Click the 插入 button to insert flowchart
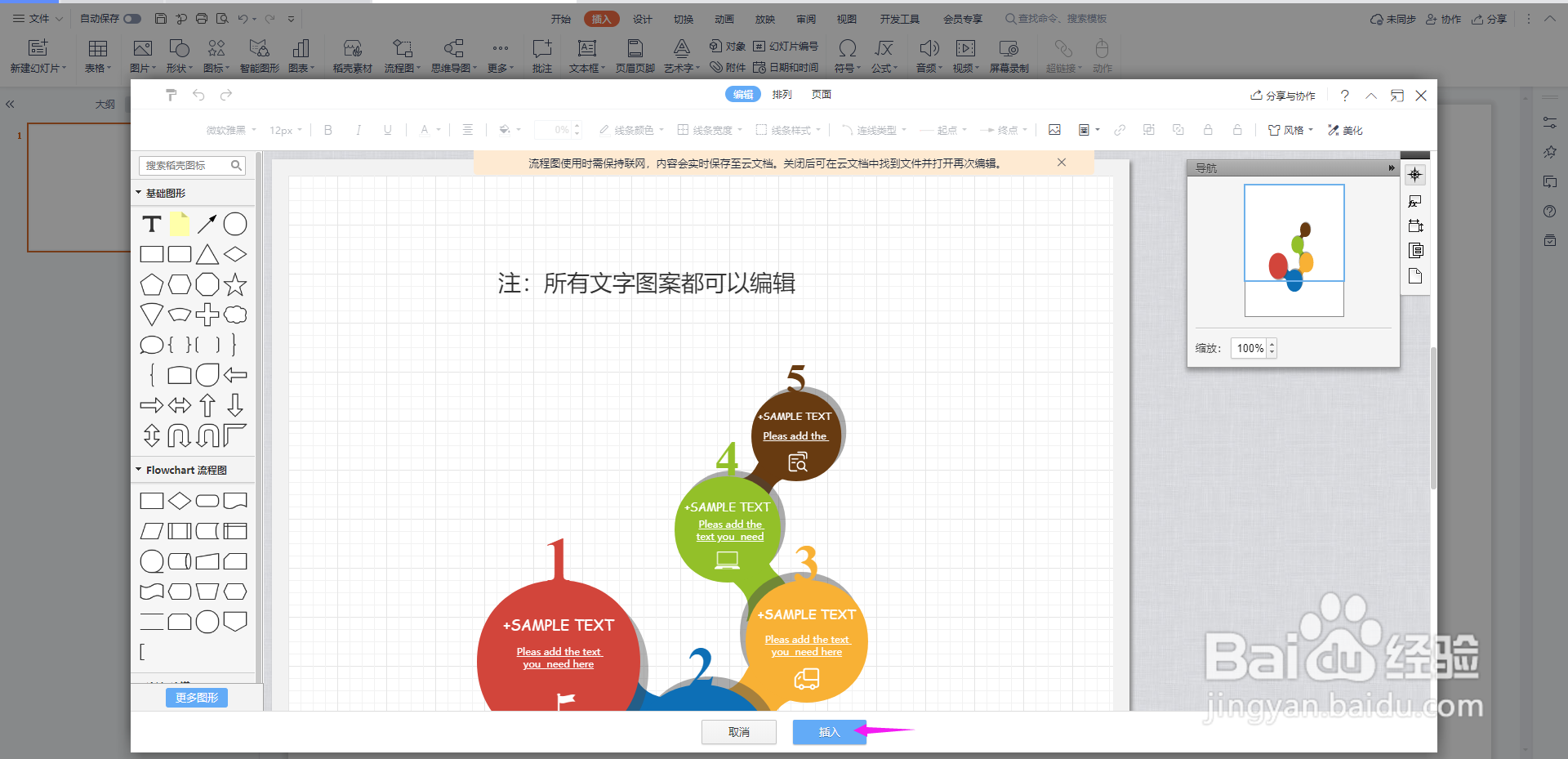The image size is (1568, 759). (829, 731)
